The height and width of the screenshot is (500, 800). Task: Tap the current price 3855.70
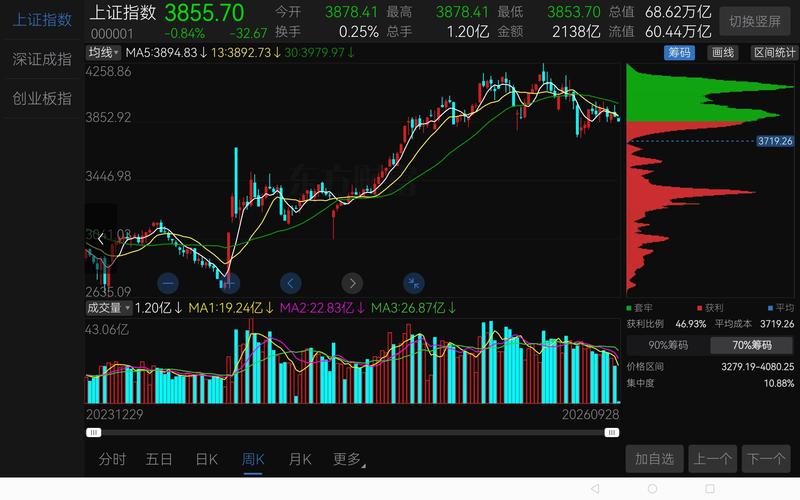(204, 13)
